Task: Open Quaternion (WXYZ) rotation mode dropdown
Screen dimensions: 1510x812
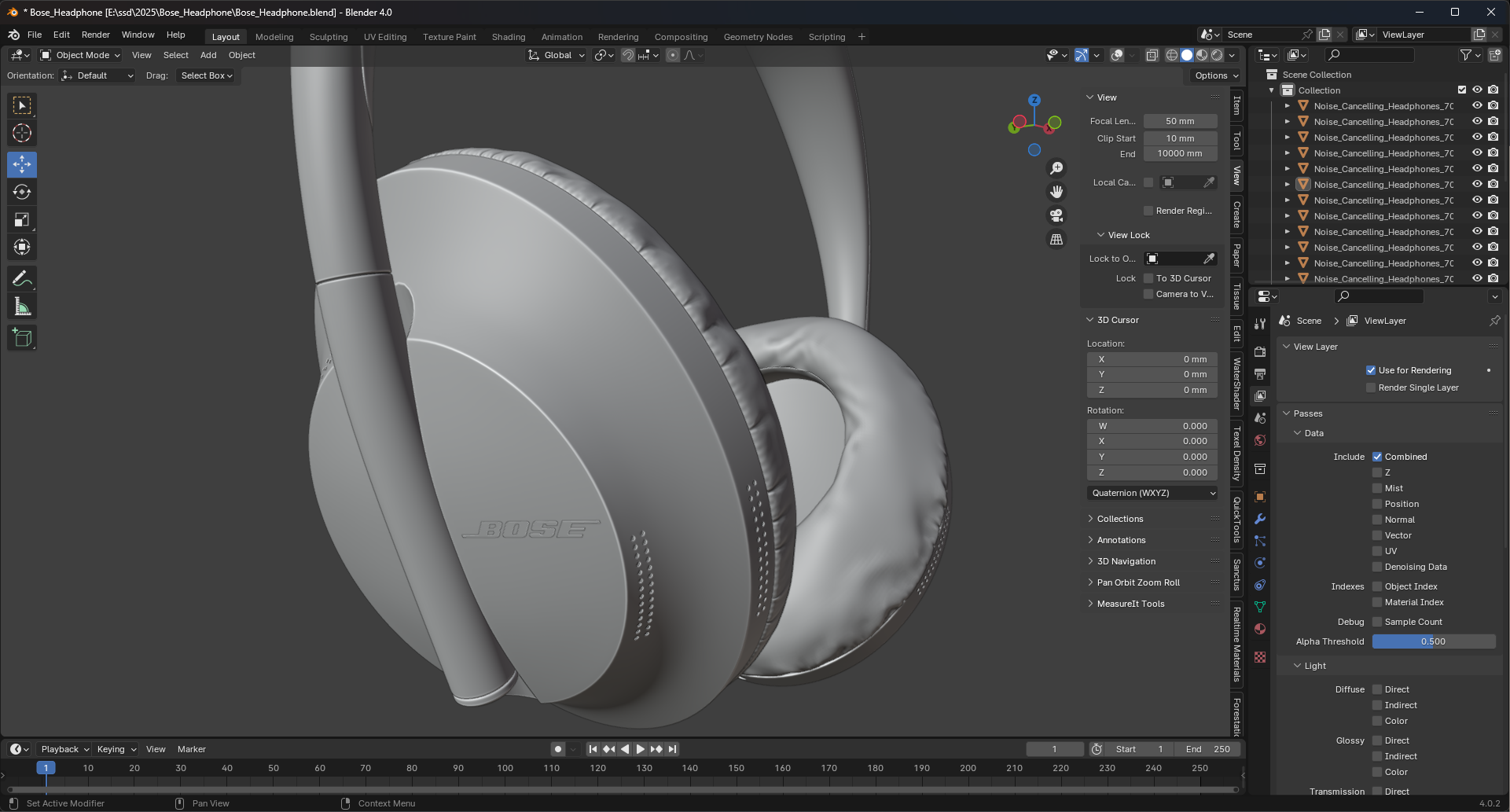Action: pyautogui.click(x=1152, y=493)
